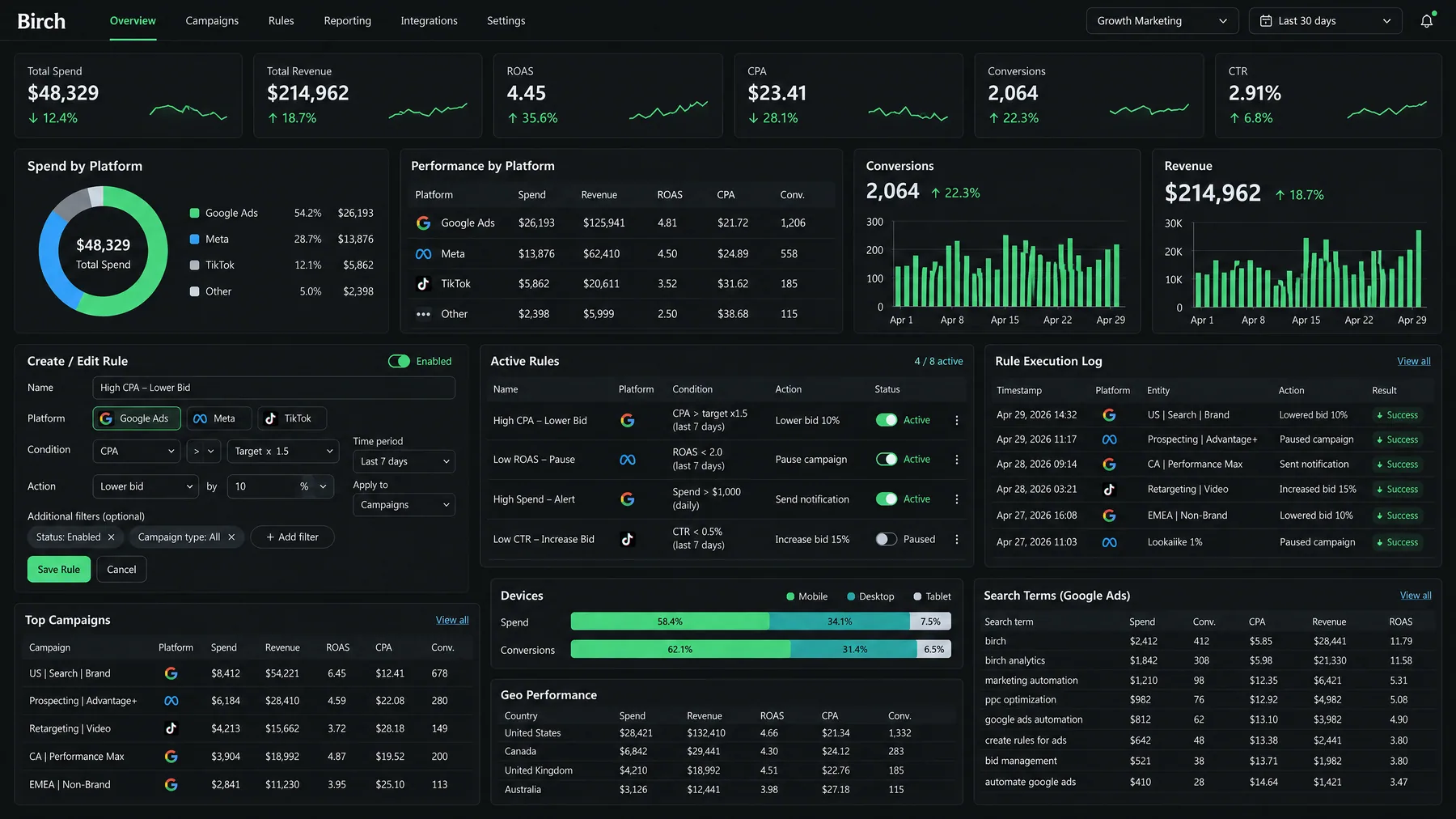
Task: Click the Cancel button in rule editor
Action: (121, 570)
